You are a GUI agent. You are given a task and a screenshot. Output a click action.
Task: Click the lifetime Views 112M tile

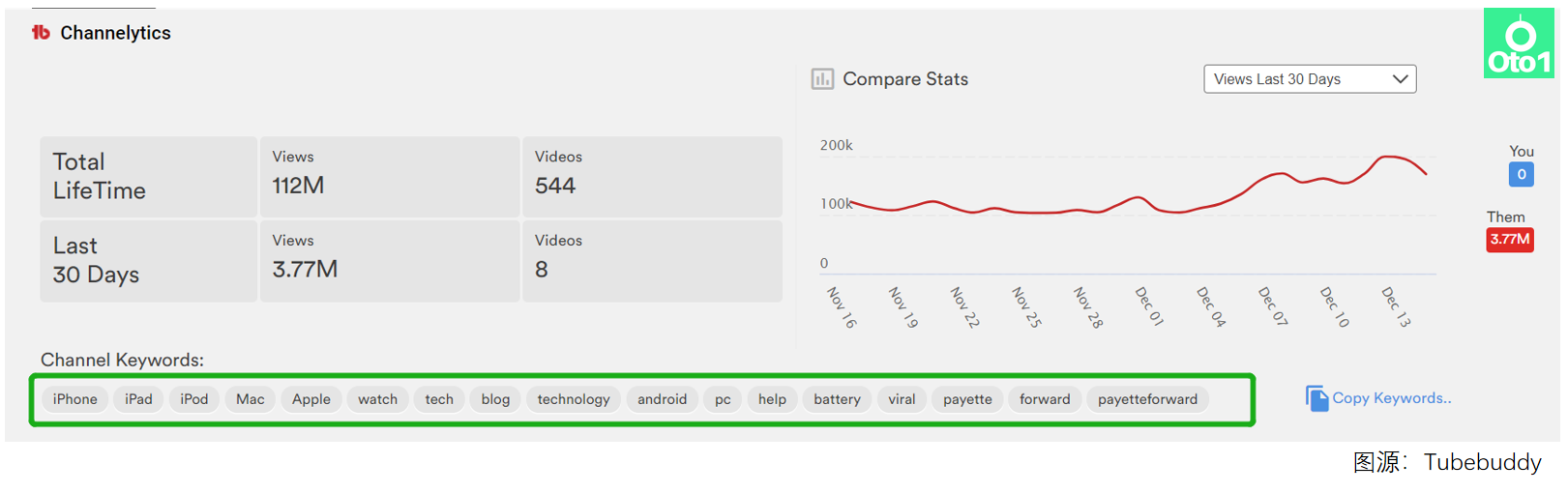389,176
